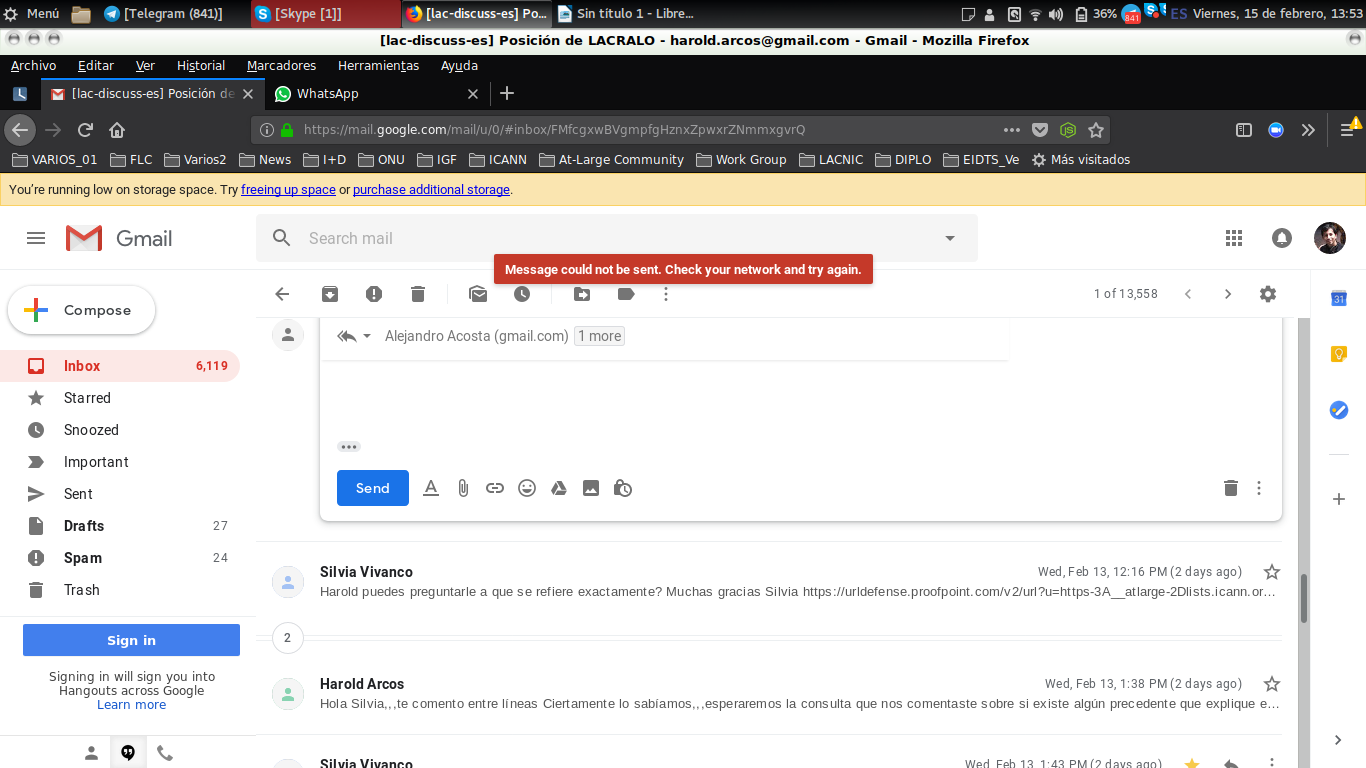Snooze the conversation with clock icon
This screenshot has width=1366, height=768.
[522, 294]
